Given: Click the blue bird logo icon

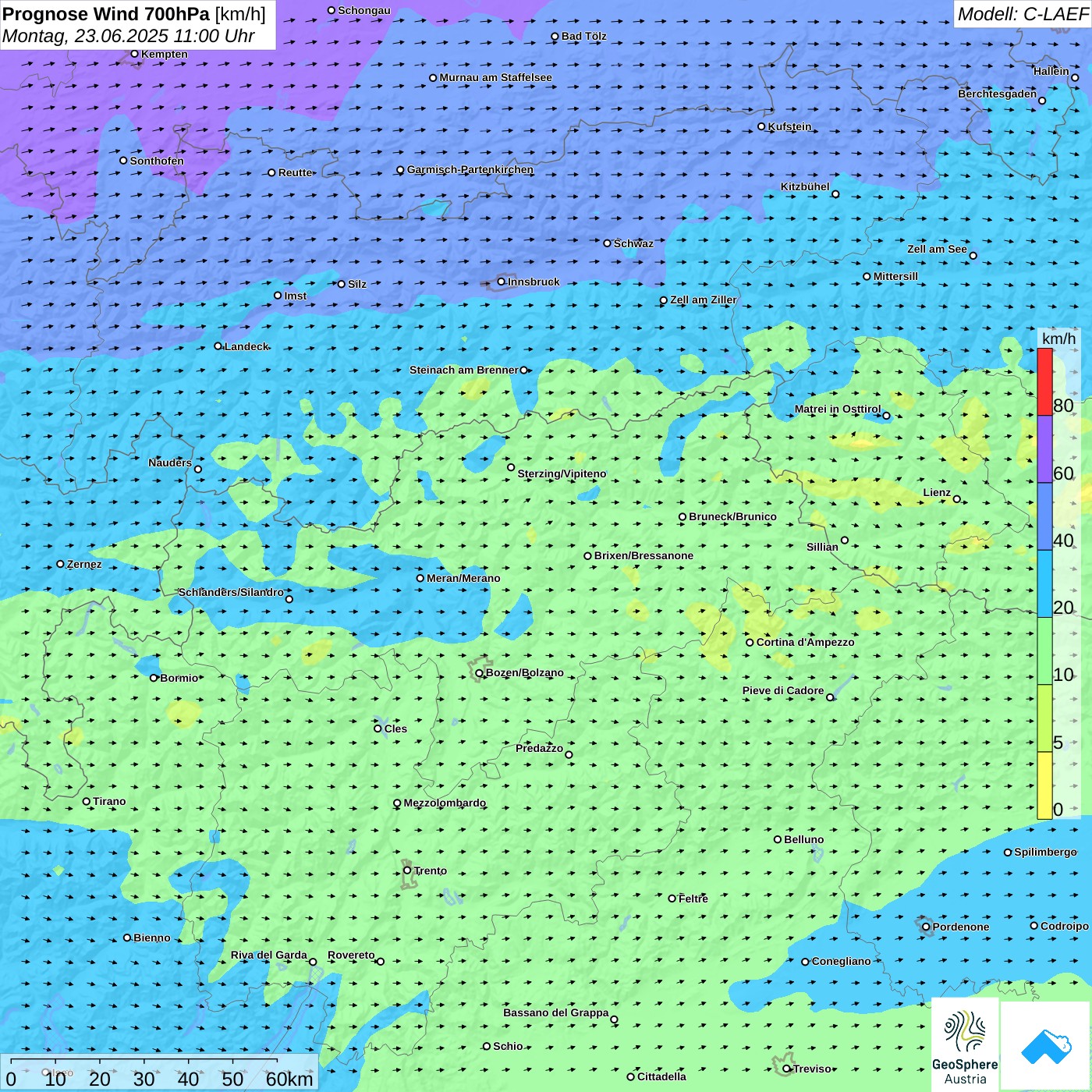Looking at the screenshot, I should 1045,1045.
